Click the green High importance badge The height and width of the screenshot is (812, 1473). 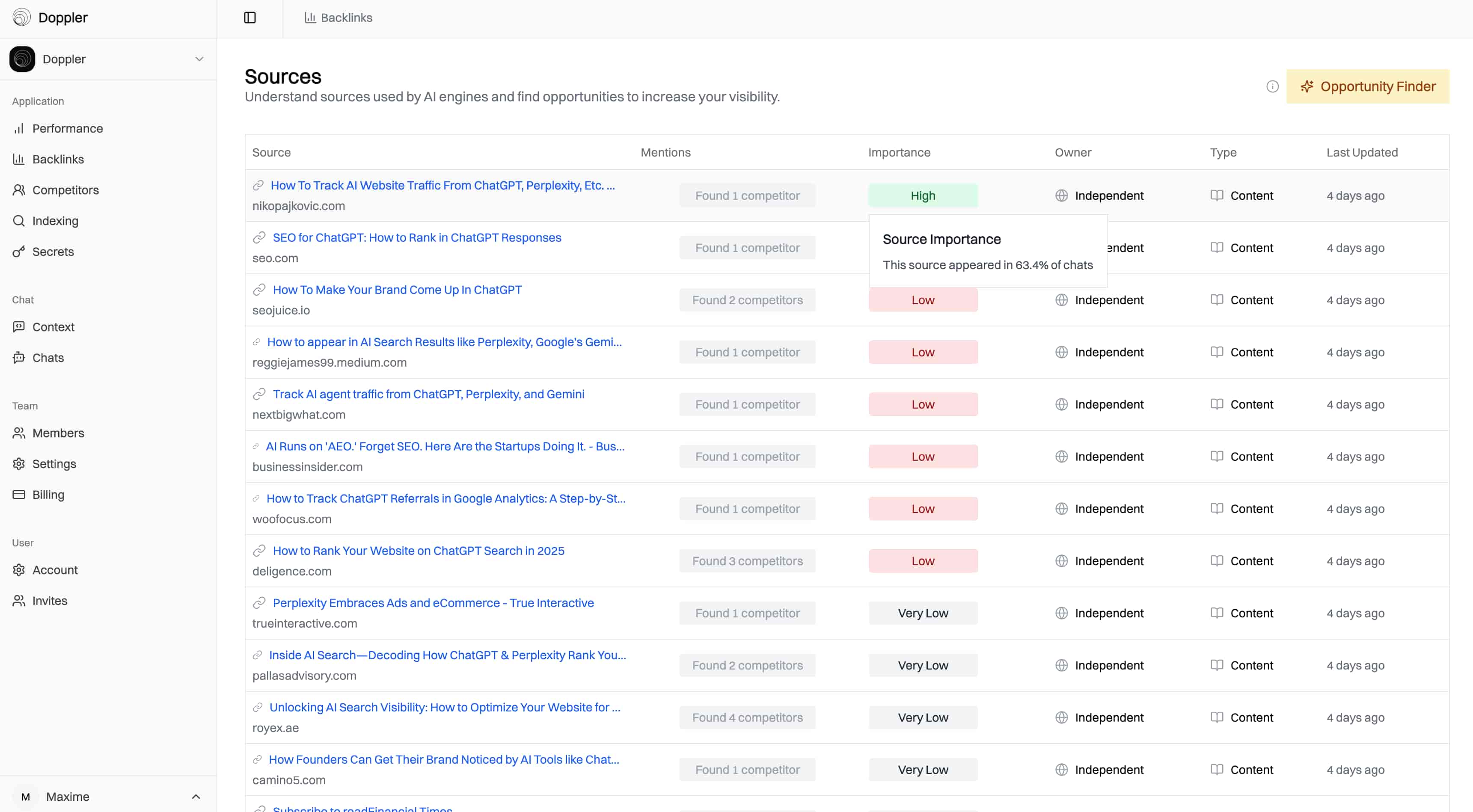[x=922, y=196]
